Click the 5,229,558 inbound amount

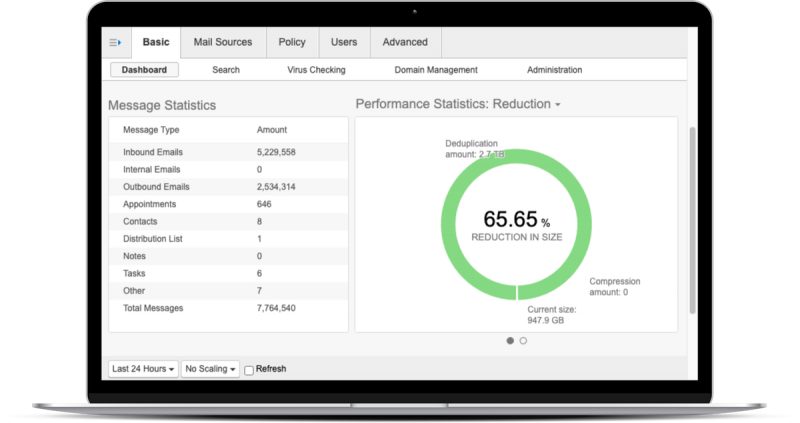[x=276, y=152]
